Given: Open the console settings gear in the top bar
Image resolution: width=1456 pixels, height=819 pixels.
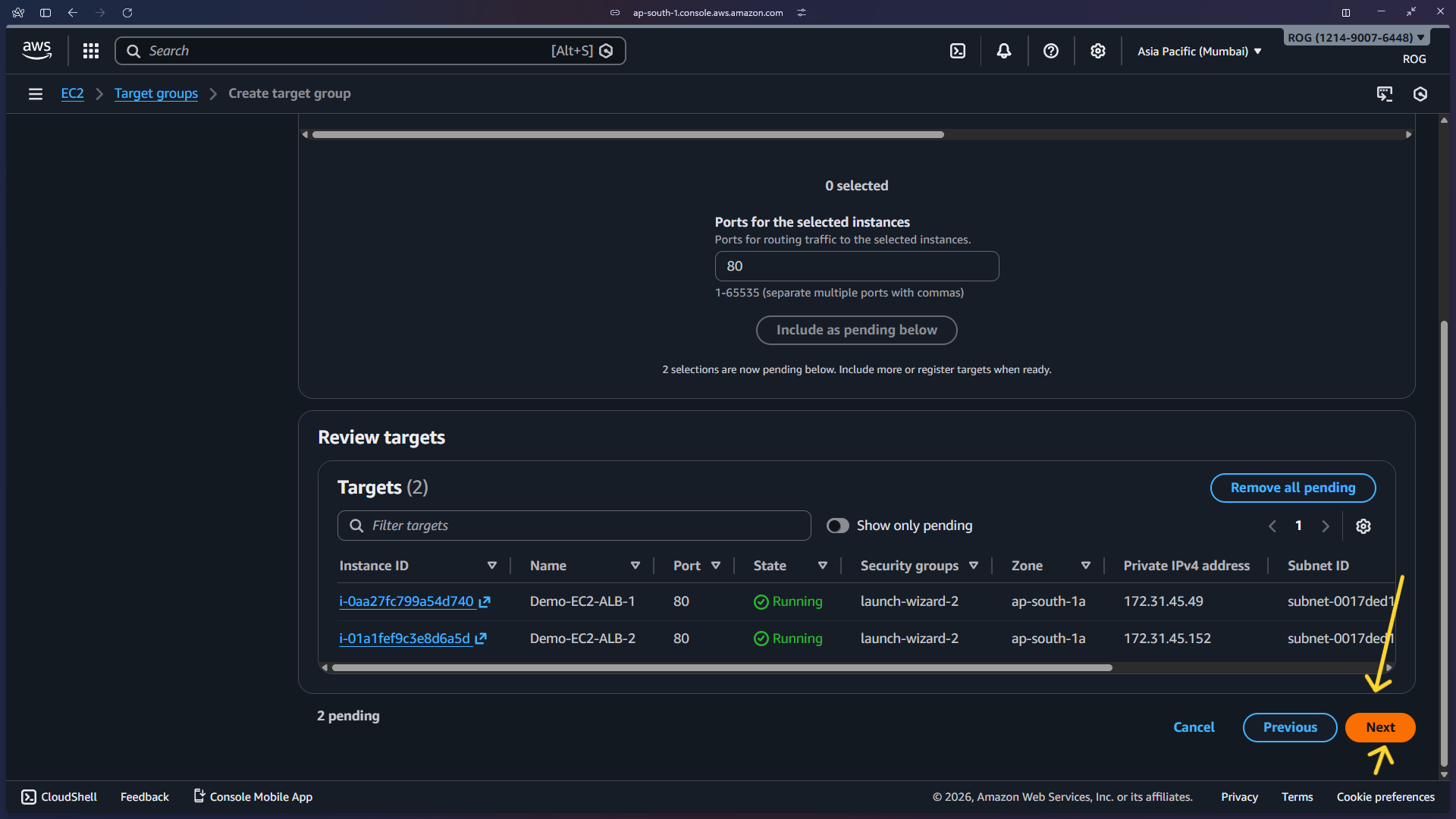Looking at the screenshot, I should [1098, 51].
